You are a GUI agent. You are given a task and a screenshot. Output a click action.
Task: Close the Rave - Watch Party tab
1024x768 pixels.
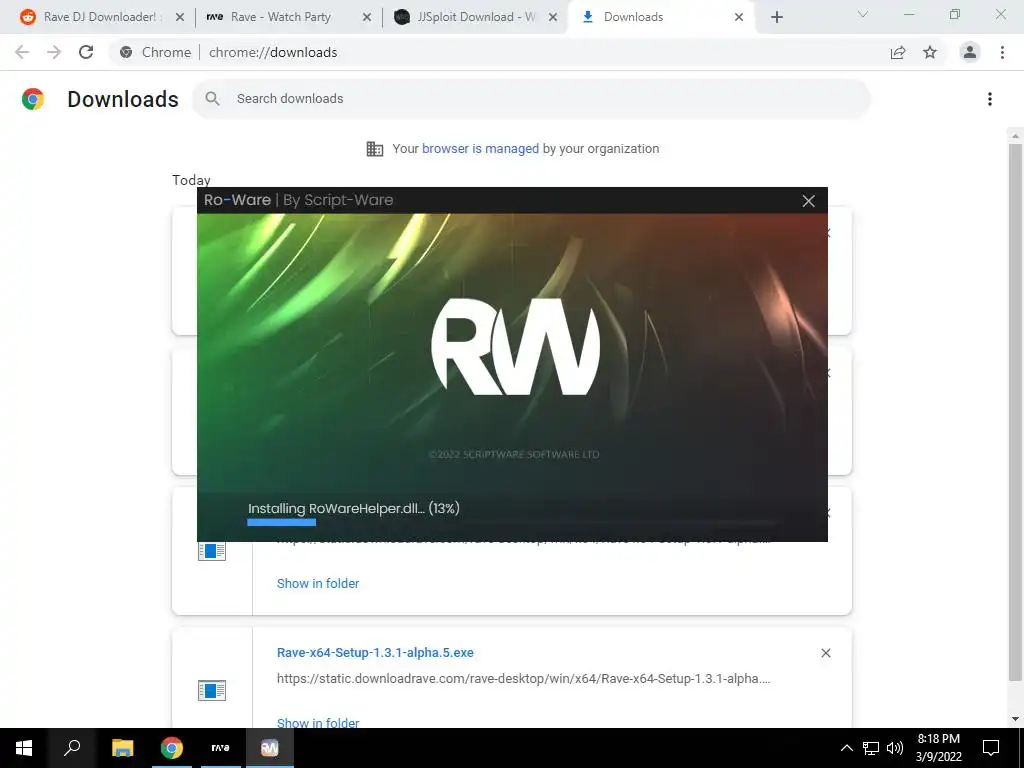click(367, 17)
